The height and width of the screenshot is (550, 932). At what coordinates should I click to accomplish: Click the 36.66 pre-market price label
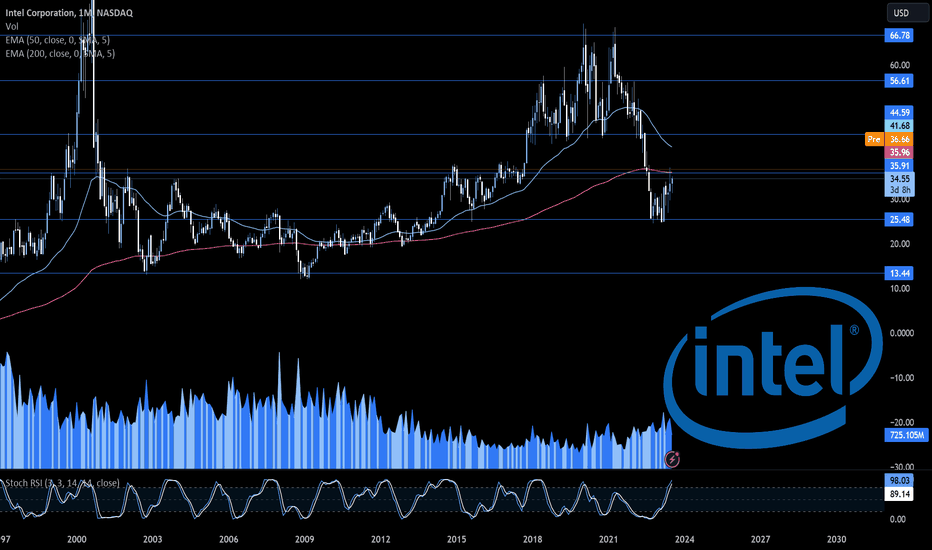pyautogui.click(x=899, y=139)
